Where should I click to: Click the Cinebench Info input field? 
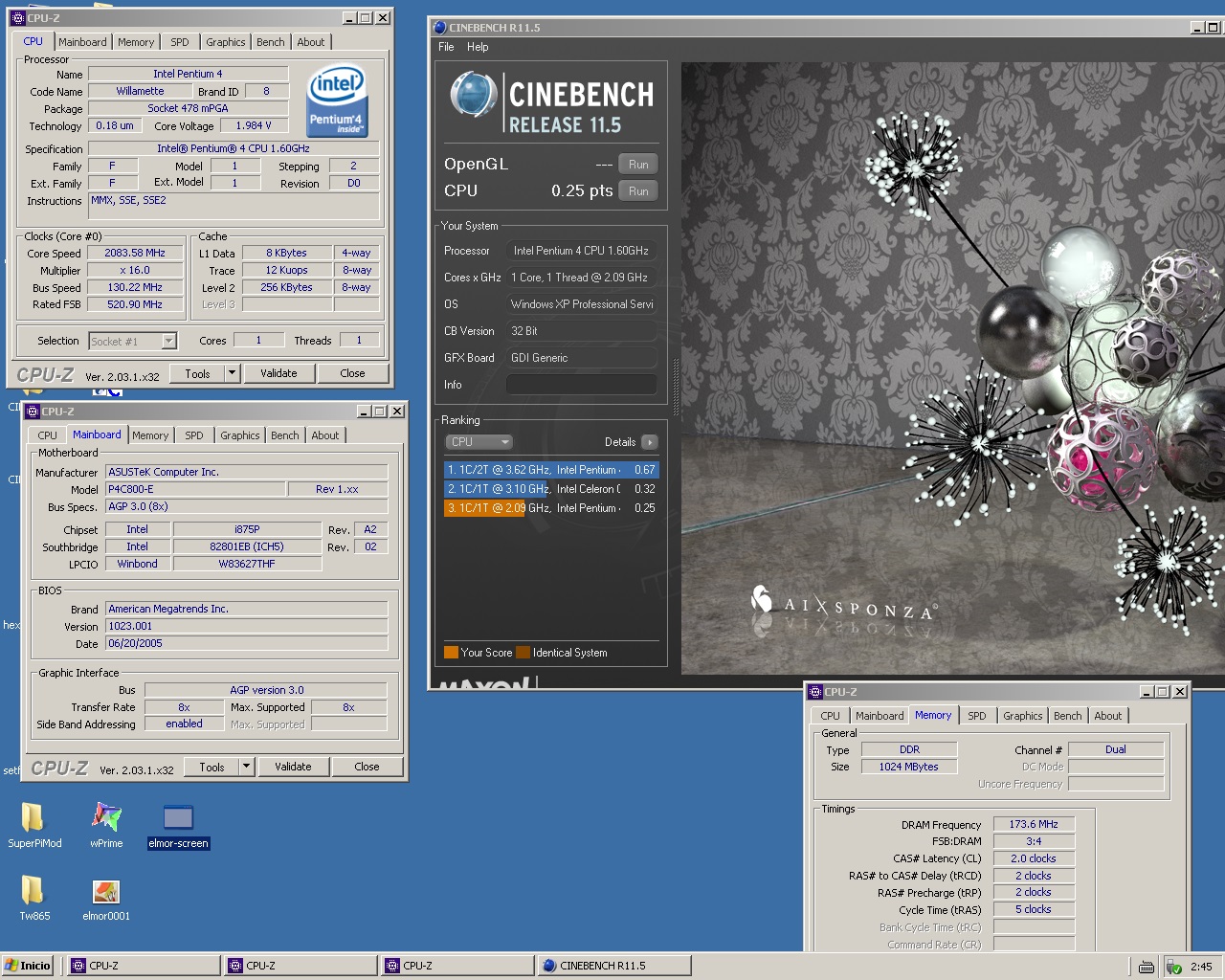[x=581, y=385]
